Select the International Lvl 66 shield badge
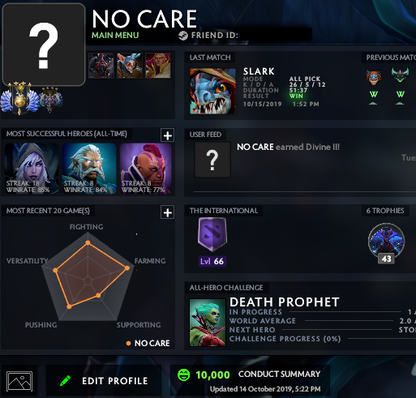The image size is (416, 398). [x=212, y=234]
